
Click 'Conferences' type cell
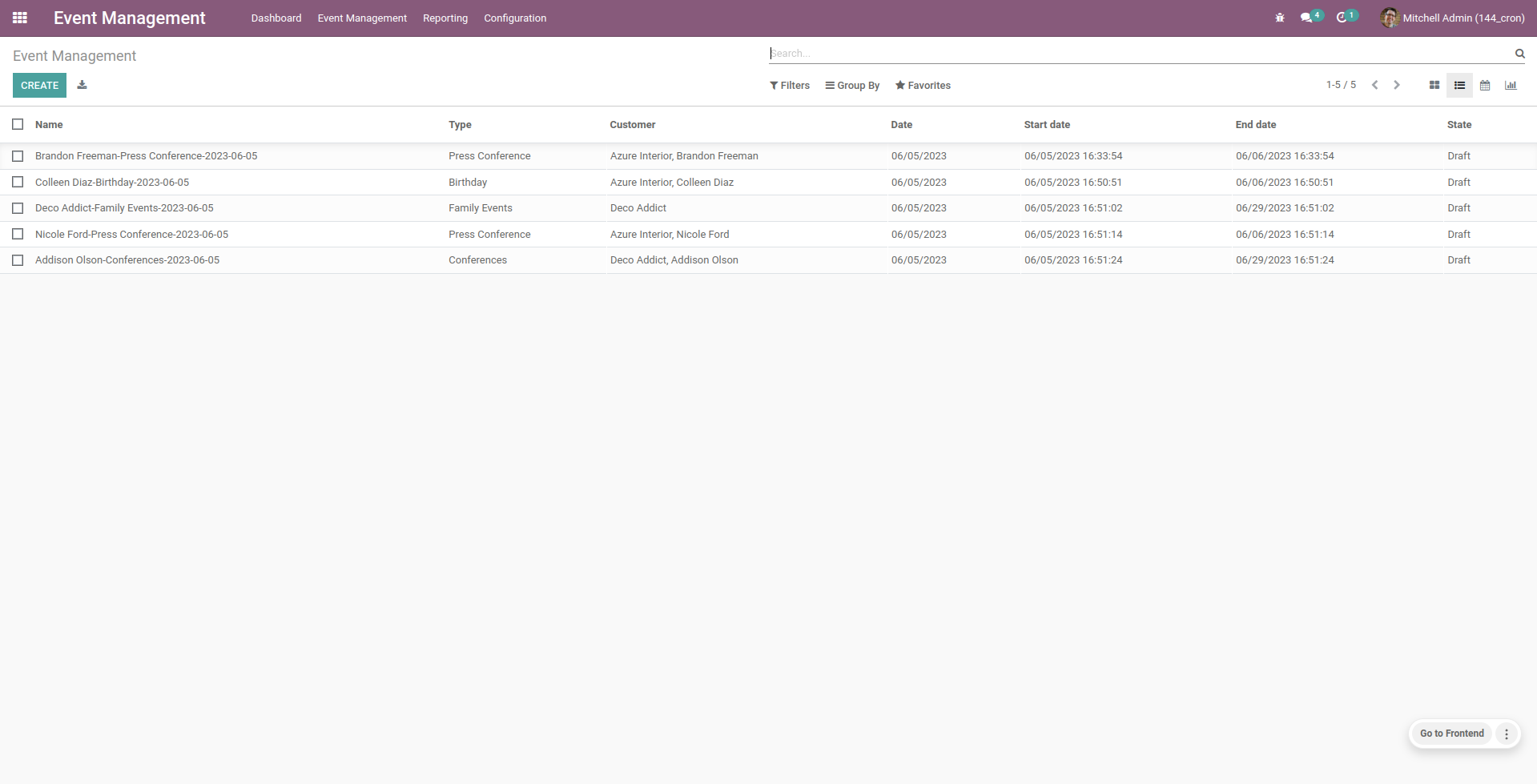(x=477, y=260)
